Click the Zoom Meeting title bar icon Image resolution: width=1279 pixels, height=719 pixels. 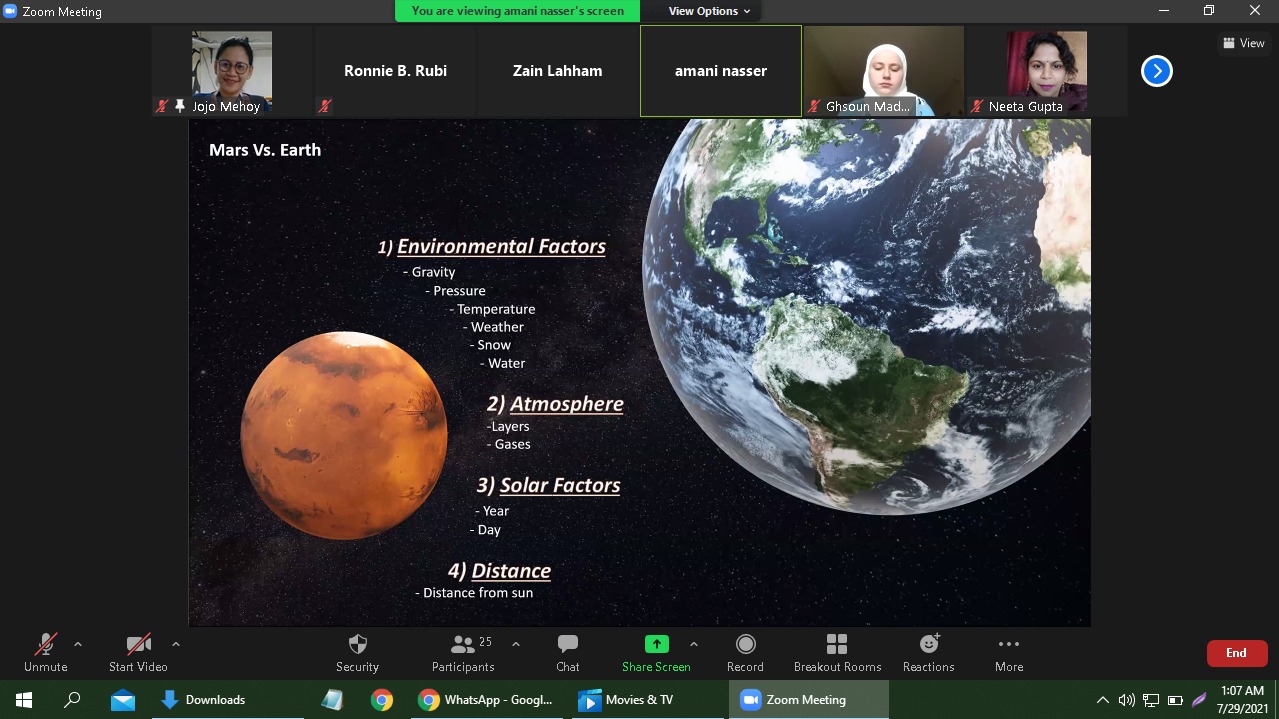coord(10,11)
